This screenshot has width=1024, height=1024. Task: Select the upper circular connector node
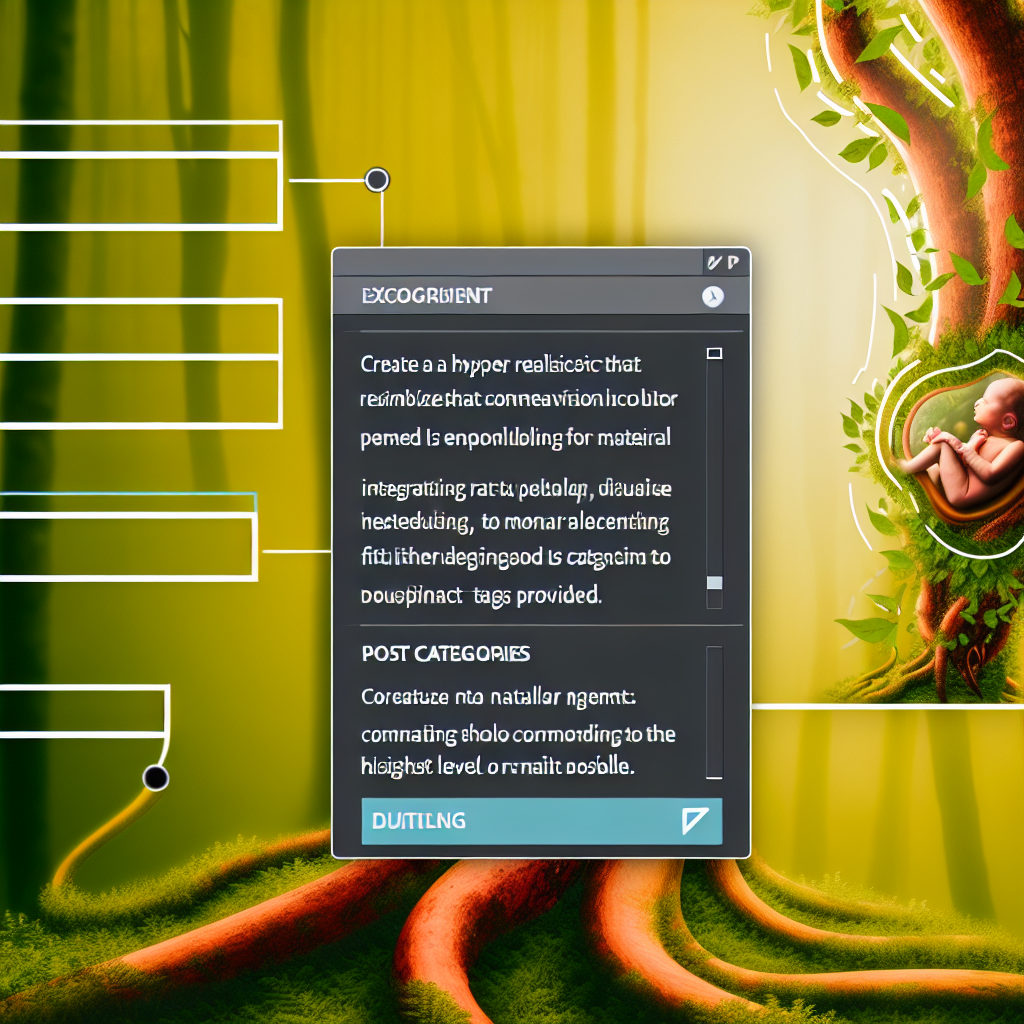[377, 180]
